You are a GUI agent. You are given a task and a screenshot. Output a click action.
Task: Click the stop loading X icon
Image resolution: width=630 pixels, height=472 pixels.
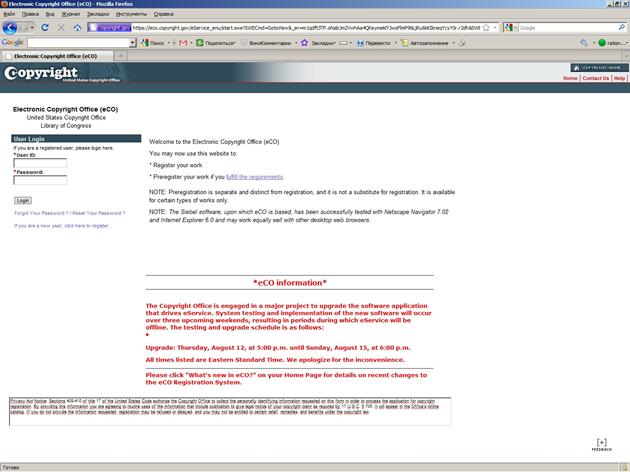click(x=61, y=28)
